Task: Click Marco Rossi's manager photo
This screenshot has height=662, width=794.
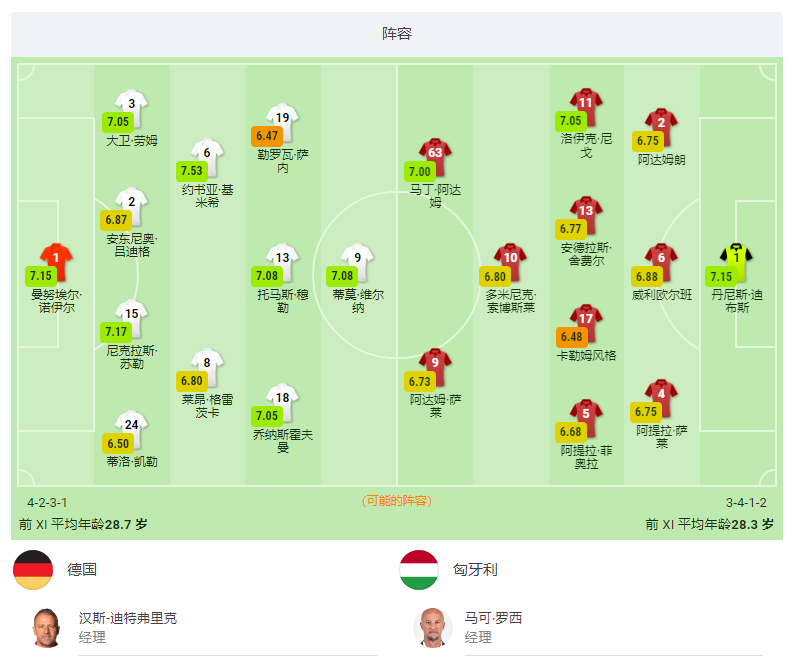Action: 432,628
